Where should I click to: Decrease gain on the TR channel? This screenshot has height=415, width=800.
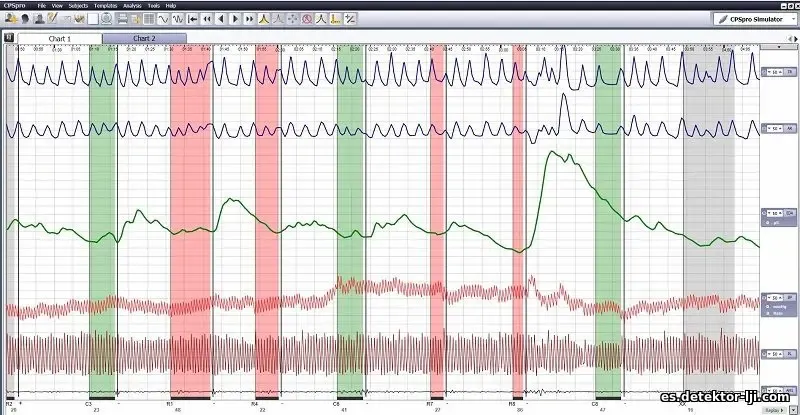click(x=769, y=72)
